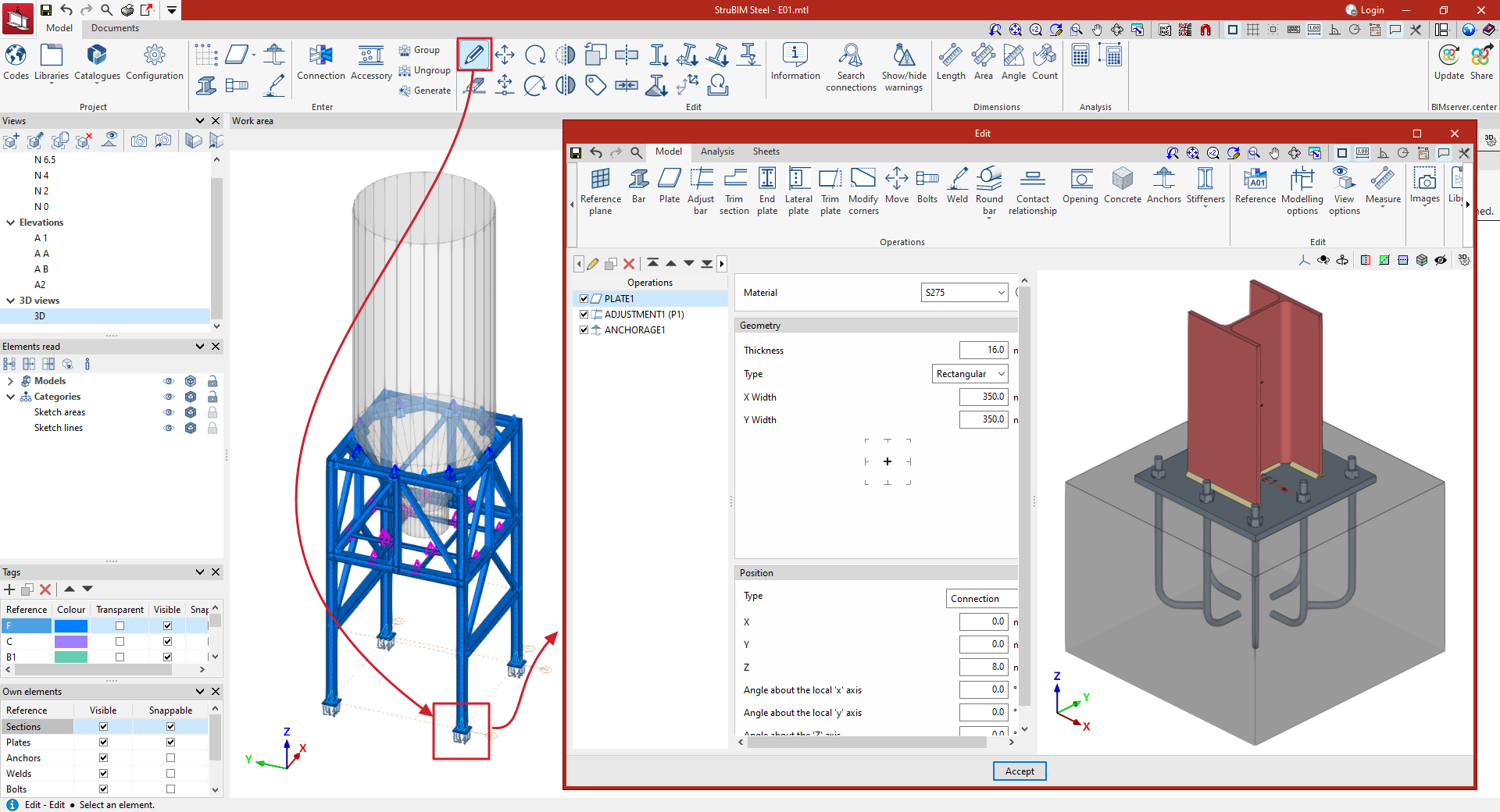1500x812 pixels.
Task: Switch to the Sheets tab
Action: click(766, 151)
